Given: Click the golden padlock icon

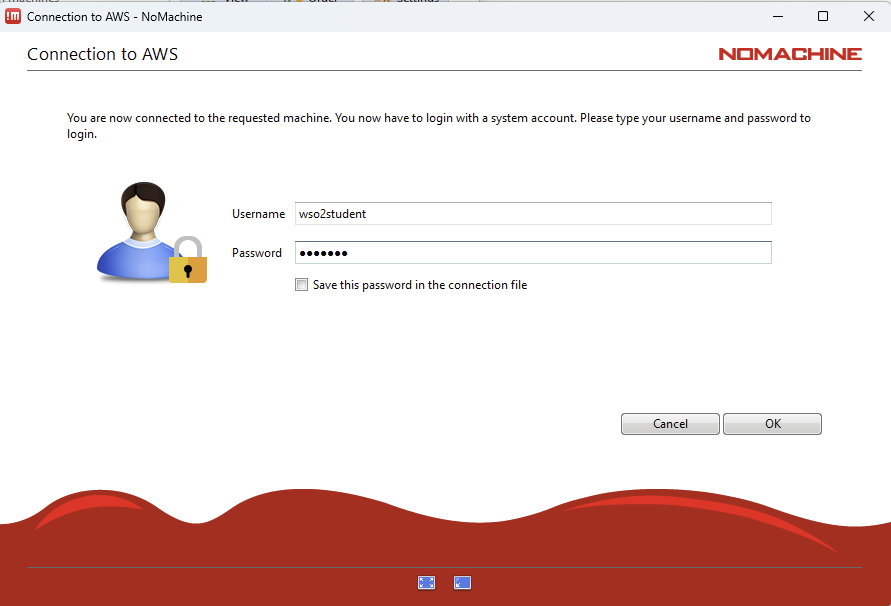Looking at the screenshot, I should 187,261.
